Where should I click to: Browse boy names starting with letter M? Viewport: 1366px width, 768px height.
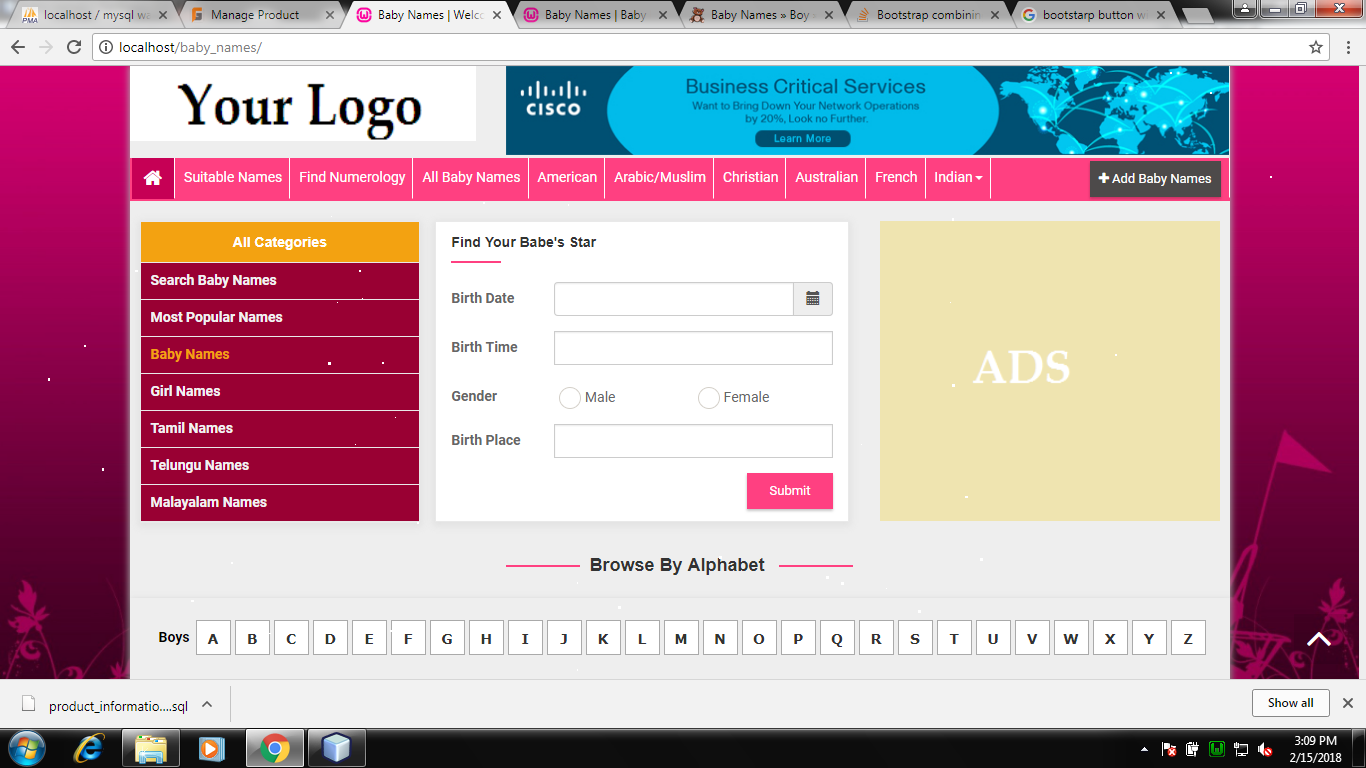point(681,638)
